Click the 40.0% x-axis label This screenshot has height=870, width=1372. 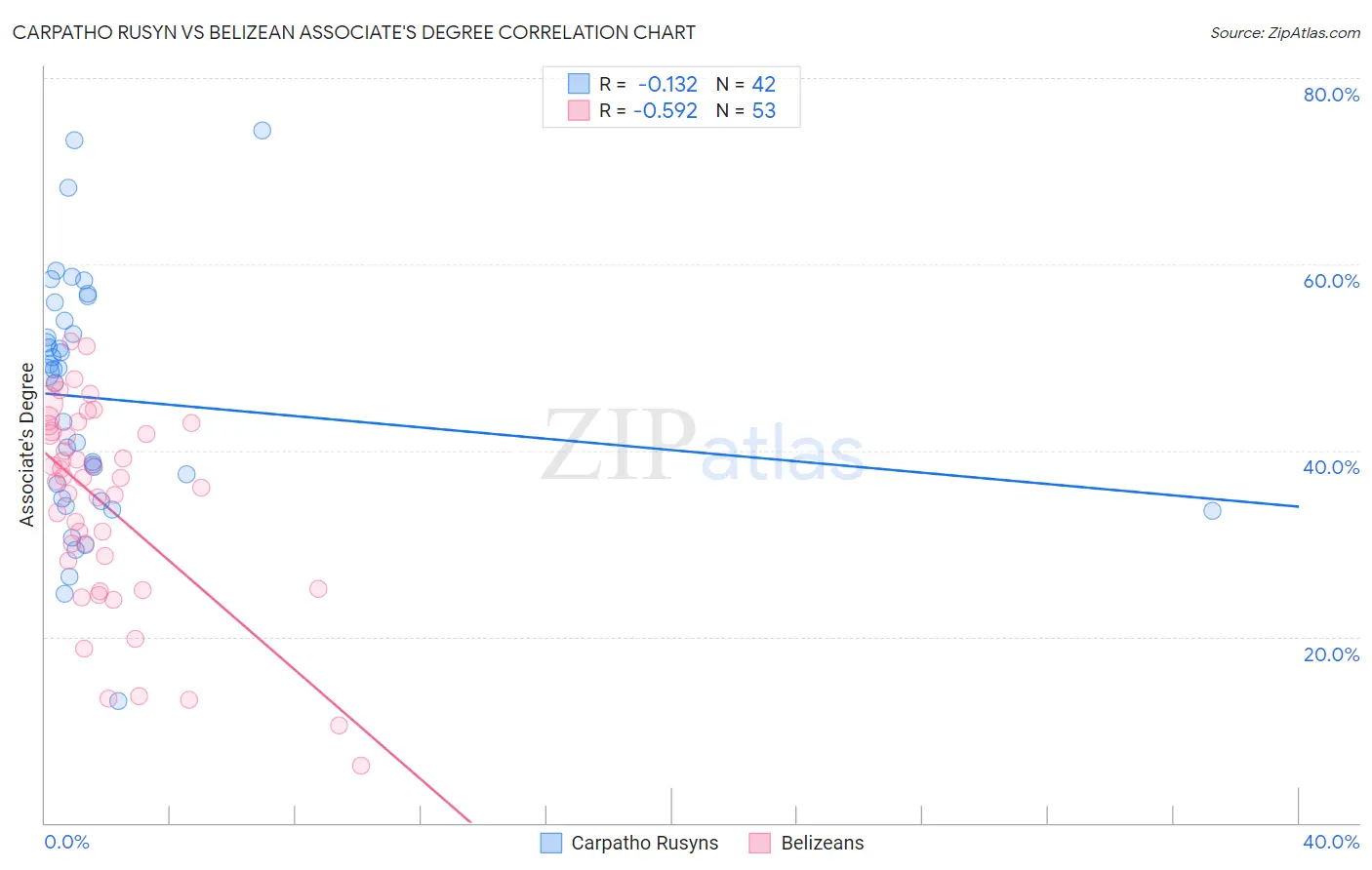[x=1331, y=842]
